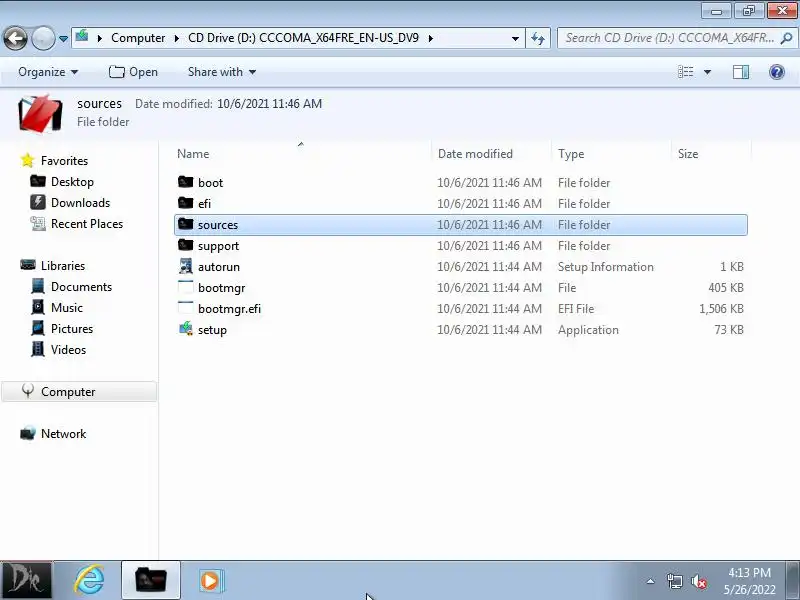
Task: Open the Organize menu
Action: 48,72
